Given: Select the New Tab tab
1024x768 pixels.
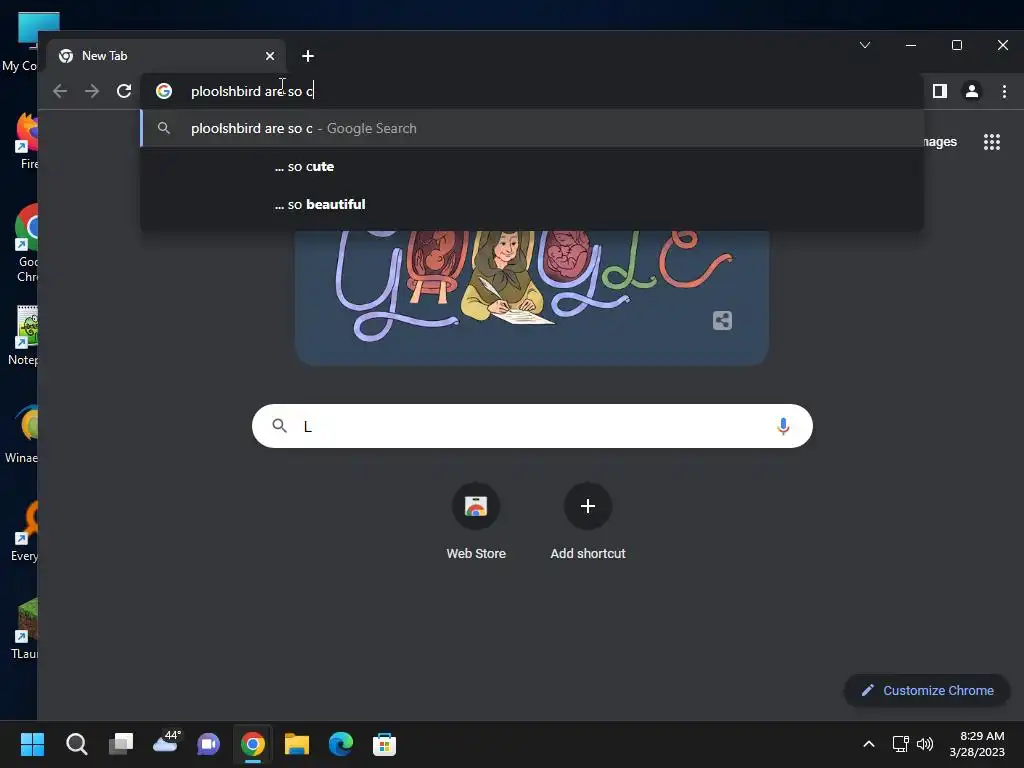Looking at the screenshot, I should click(x=167, y=56).
